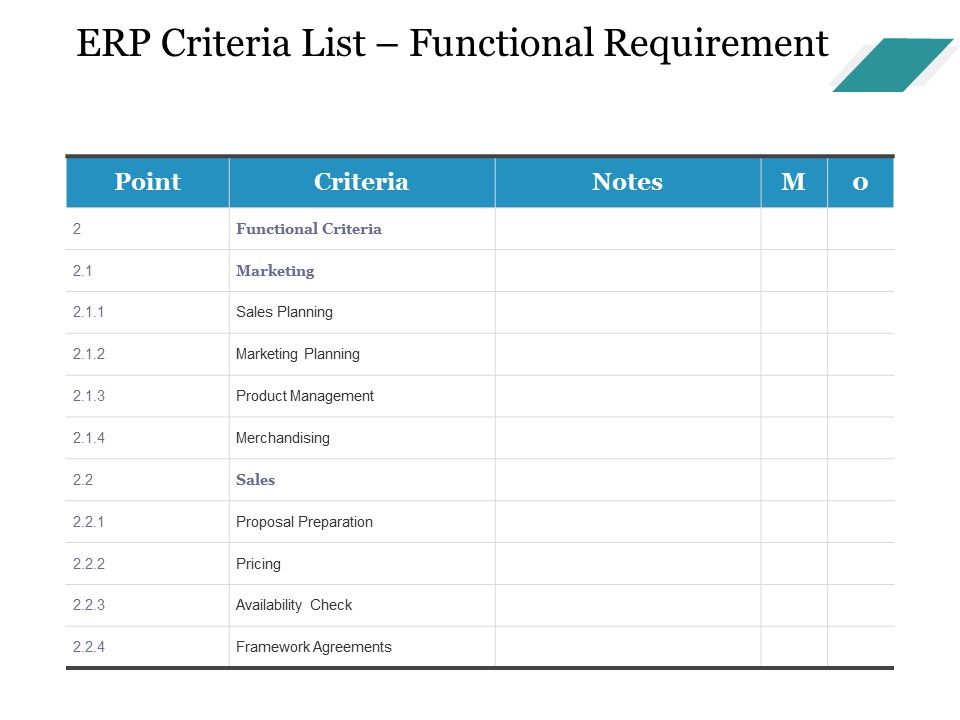Image resolution: width=960 pixels, height=720 pixels.
Task: Select the Criteria column header
Action: click(362, 182)
